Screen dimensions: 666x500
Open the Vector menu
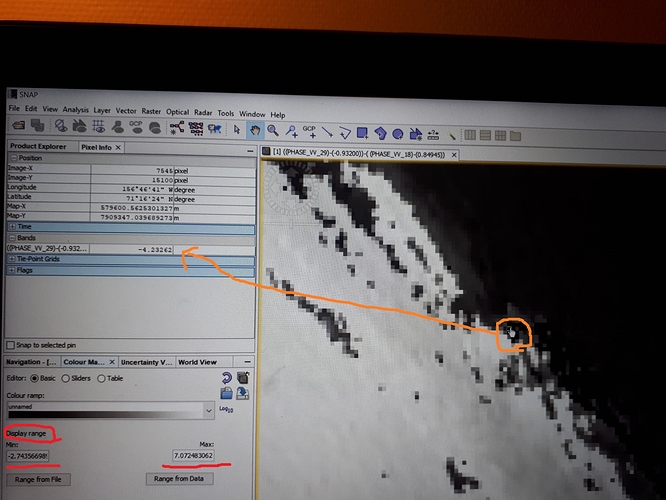coord(126,111)
